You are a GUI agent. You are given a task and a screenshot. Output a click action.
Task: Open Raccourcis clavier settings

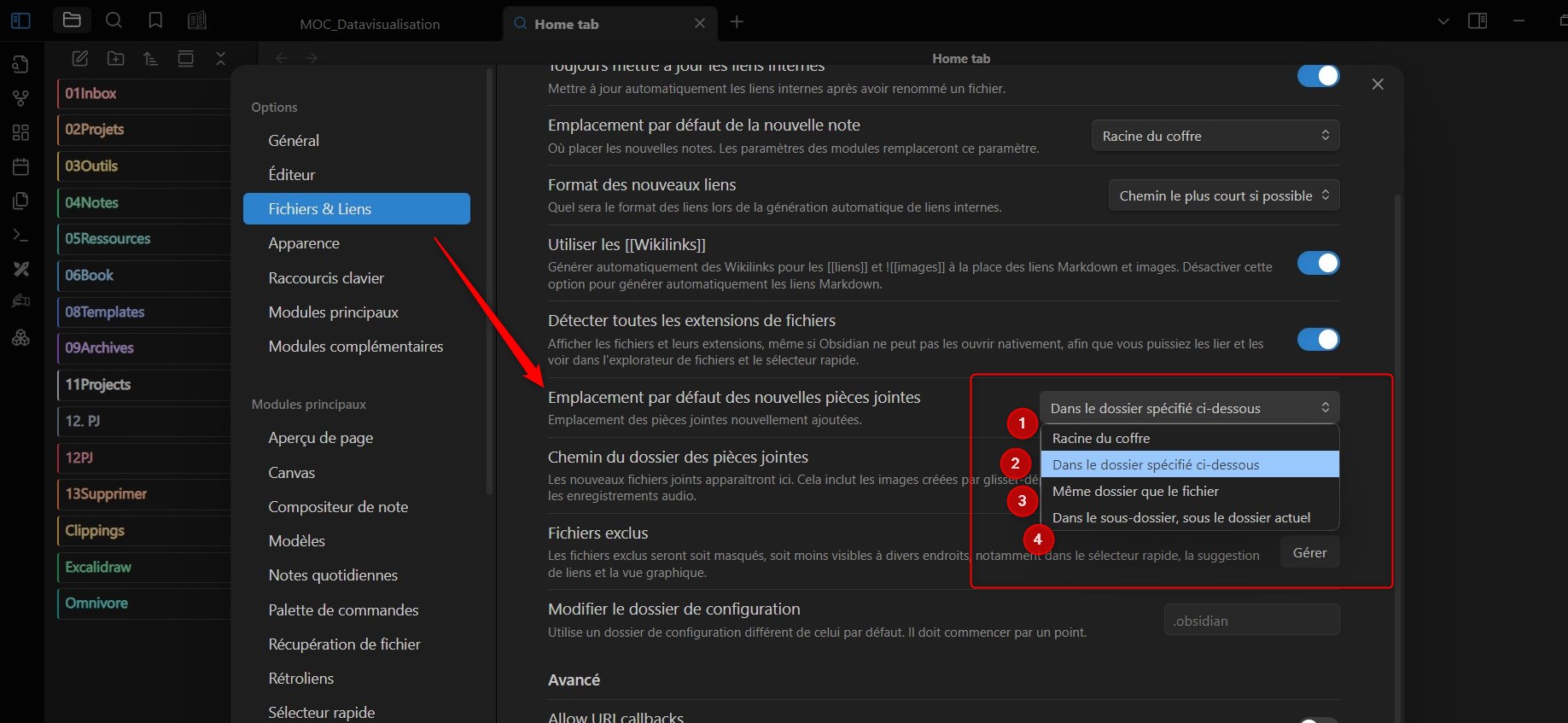pos(357,277)
